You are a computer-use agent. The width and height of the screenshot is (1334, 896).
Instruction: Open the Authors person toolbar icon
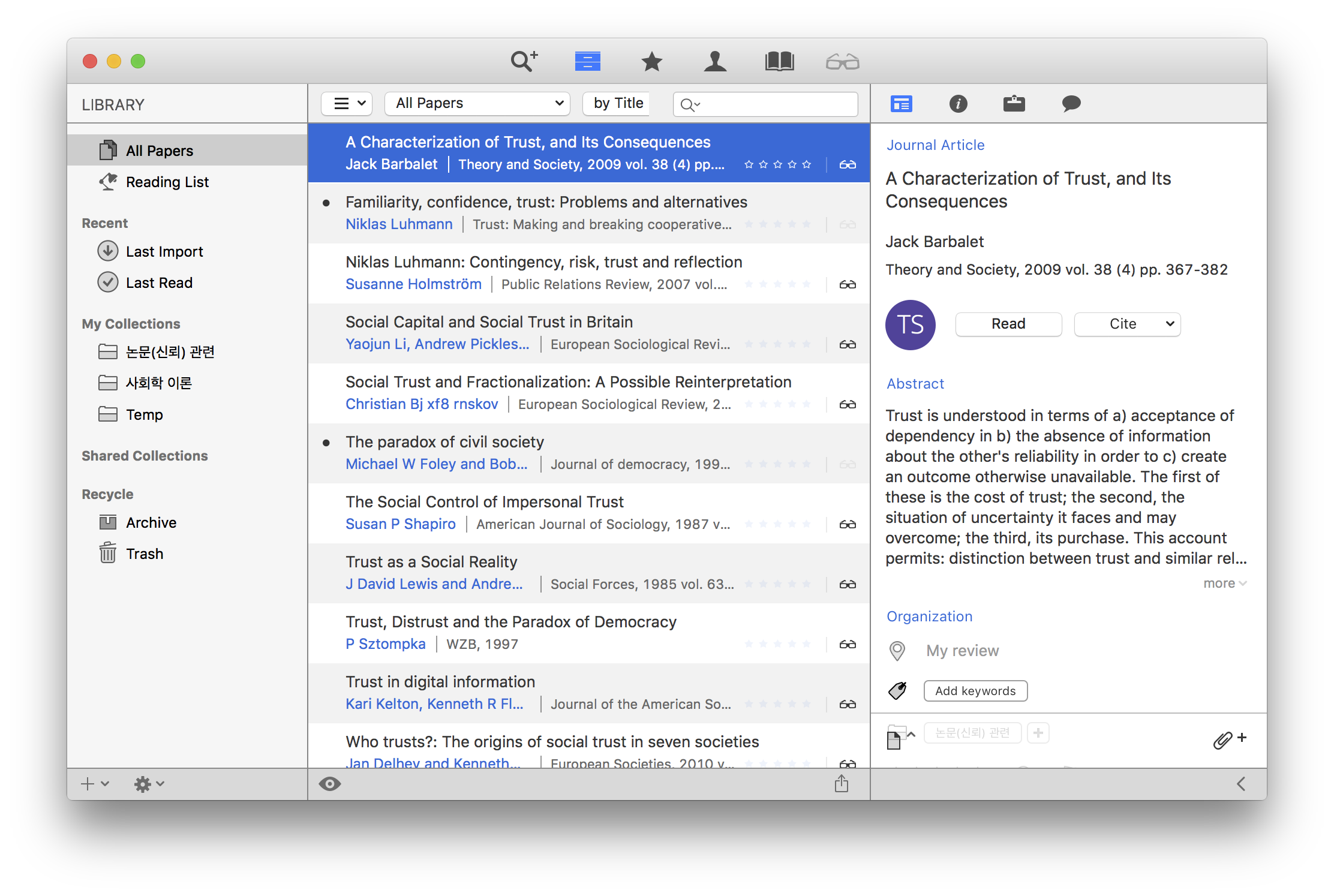[715, 61]
